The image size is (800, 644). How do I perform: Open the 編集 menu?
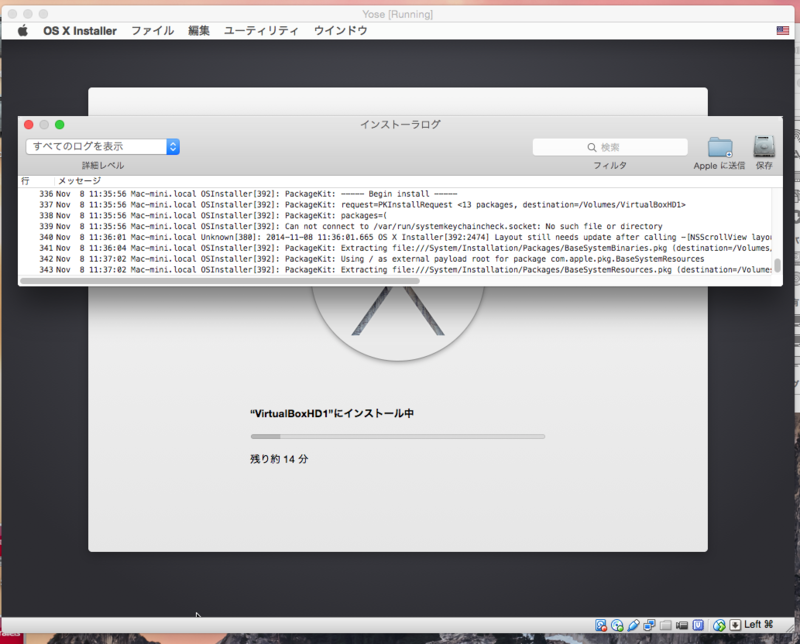coord(199,31)
